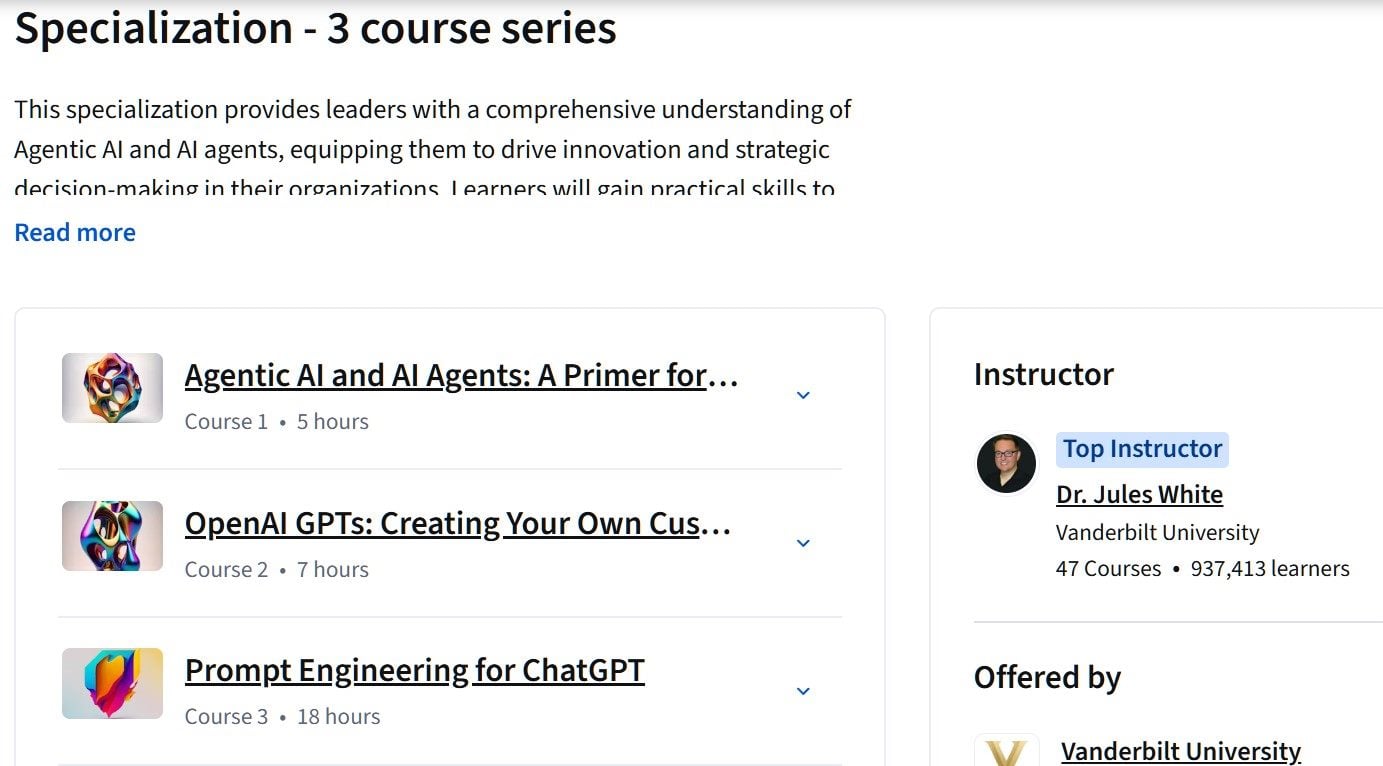Viewport: 1383px width, 766px height.
Task: Open the Agentic AI and AI Agents course
Action: point(461,375)
